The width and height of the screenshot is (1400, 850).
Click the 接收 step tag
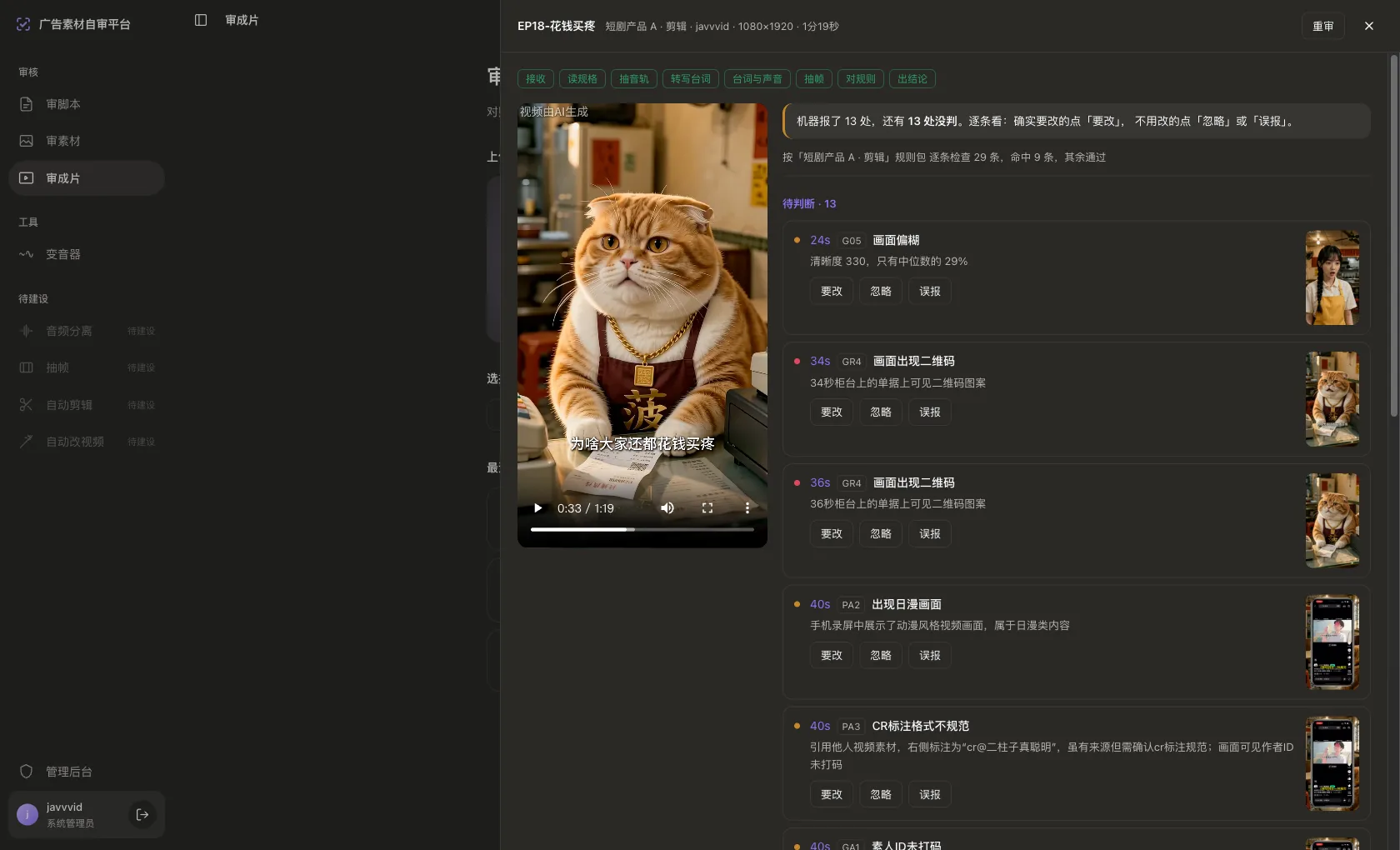pyautogui.click(x=536, y=79)
